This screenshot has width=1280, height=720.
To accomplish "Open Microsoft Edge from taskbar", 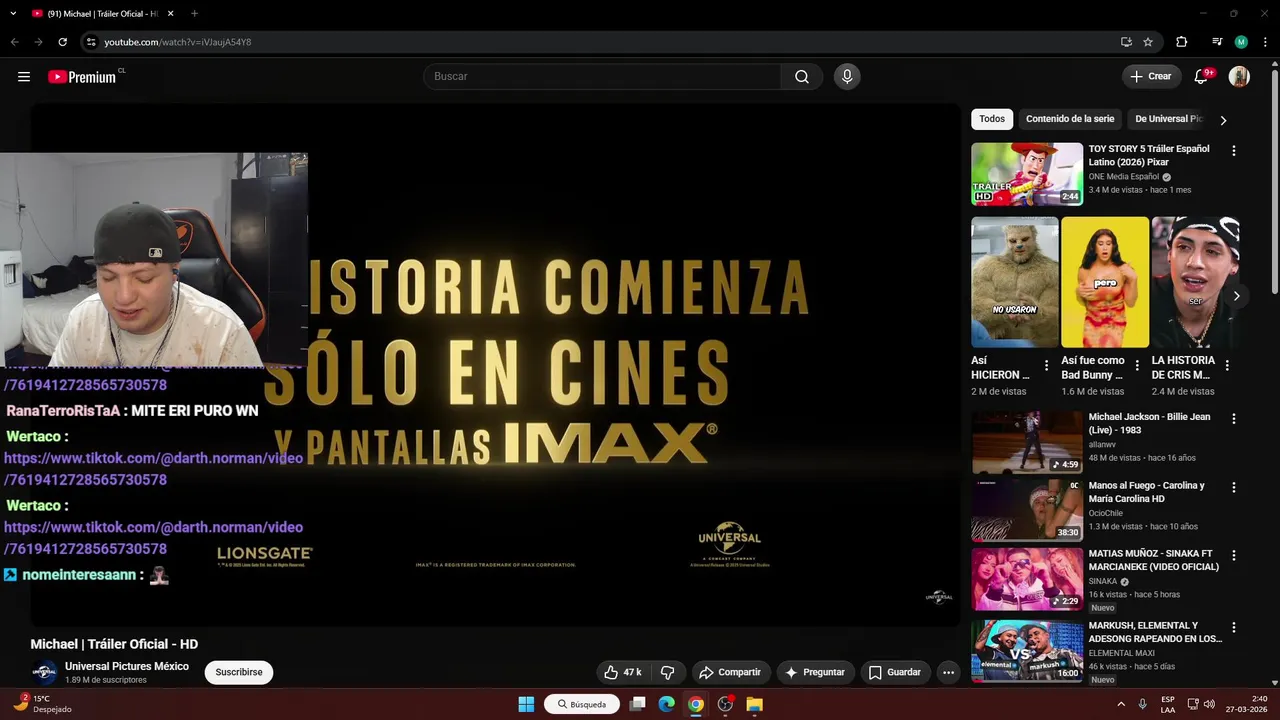I will 666,704.
